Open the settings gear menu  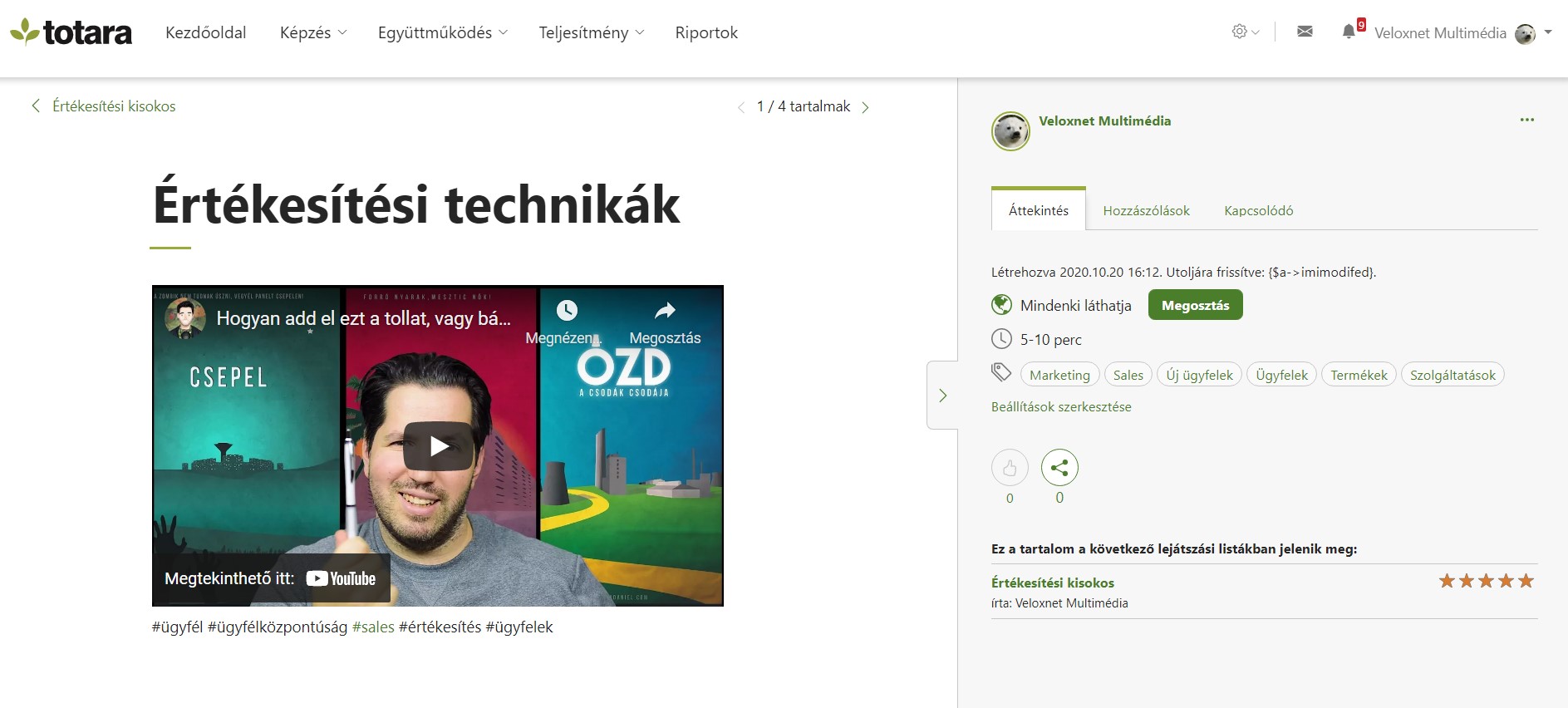pos(1245,32)
